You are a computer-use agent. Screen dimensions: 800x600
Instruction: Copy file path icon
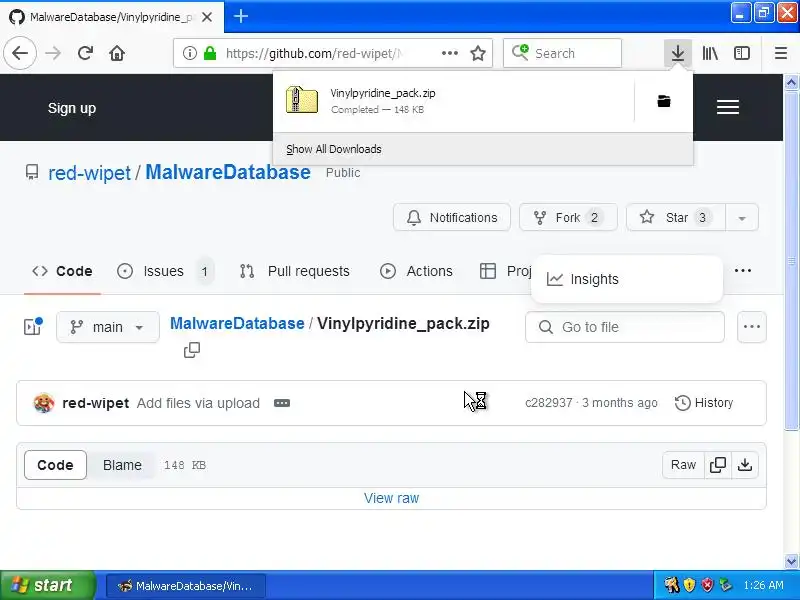pyautogui.click(x=192, y=350)
